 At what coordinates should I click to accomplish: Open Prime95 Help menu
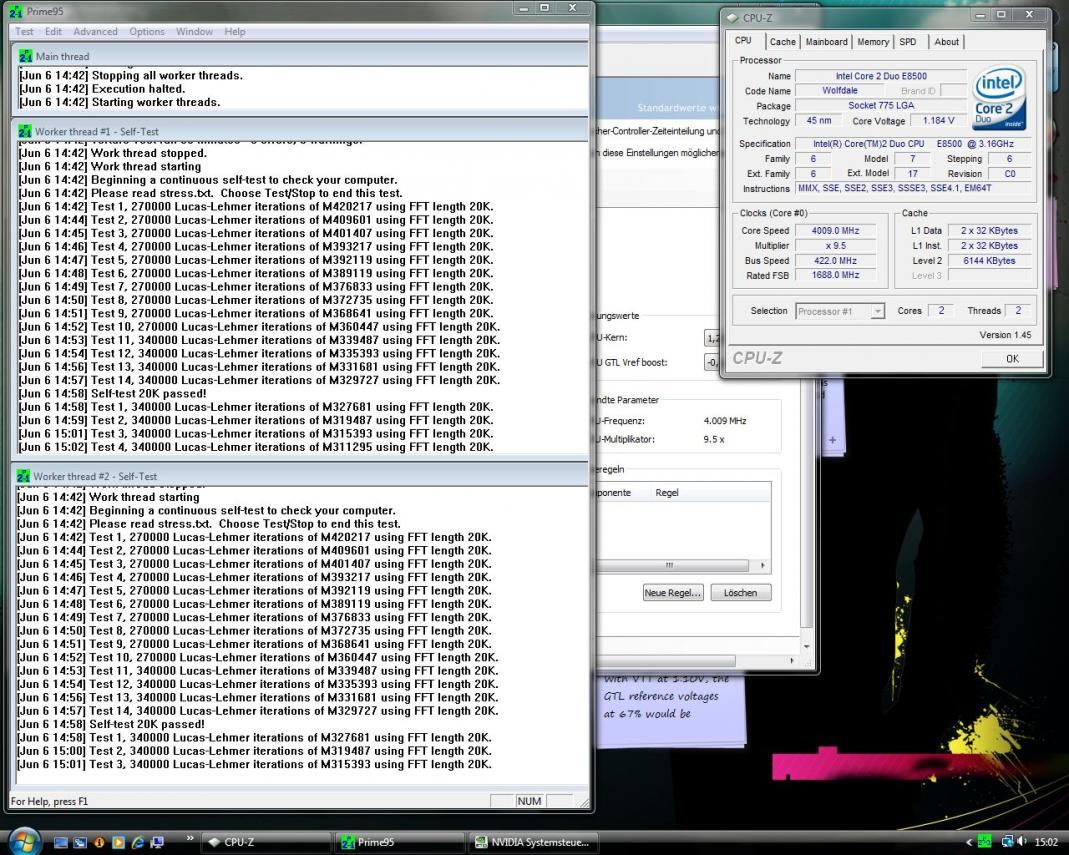tap(235, 31)
